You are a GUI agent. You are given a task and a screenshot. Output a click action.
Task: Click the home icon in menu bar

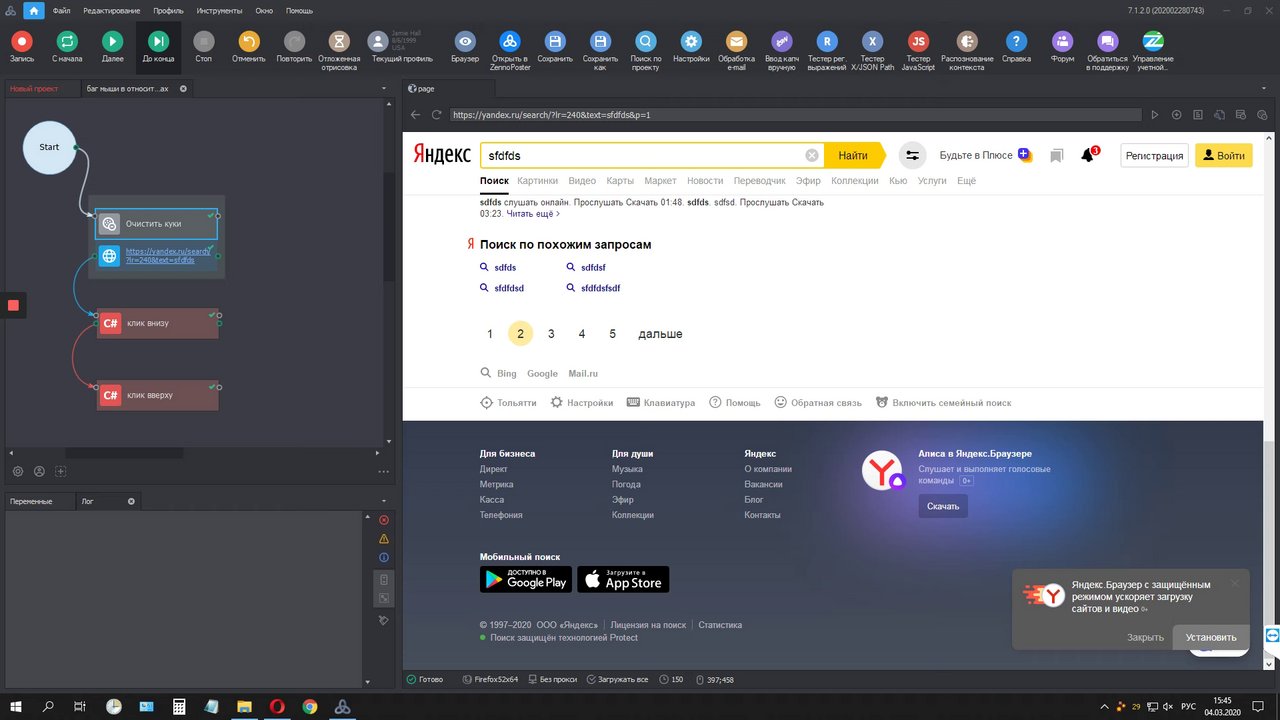coord(33,10)
